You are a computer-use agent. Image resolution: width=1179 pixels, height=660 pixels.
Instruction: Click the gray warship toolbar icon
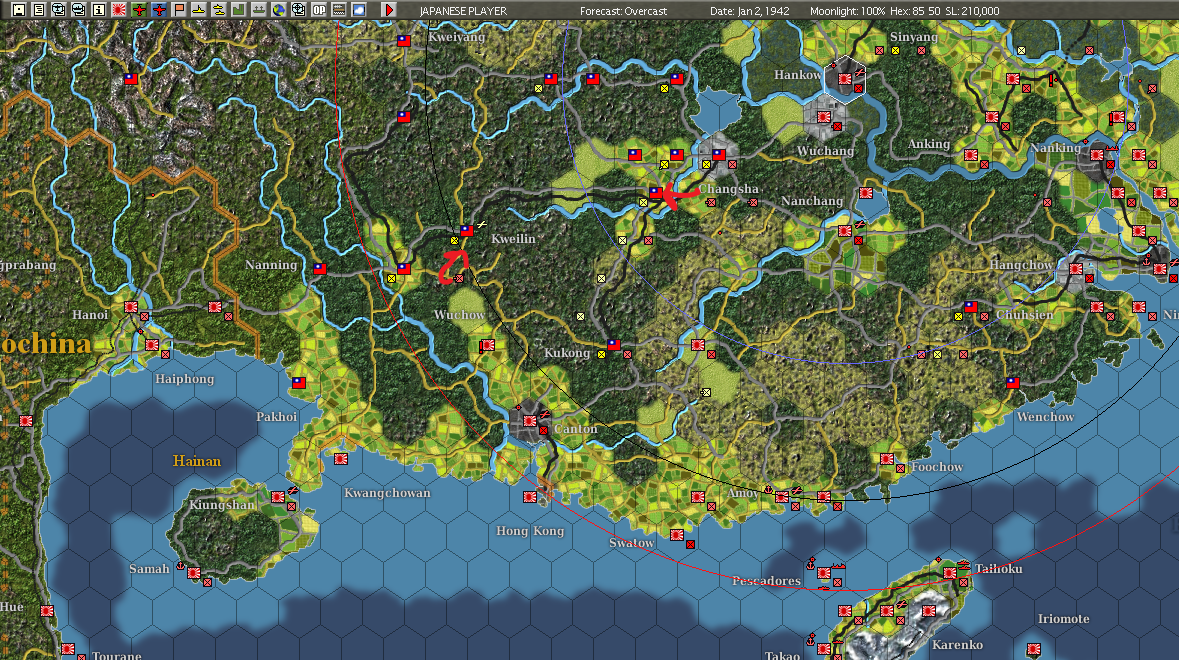tap(259, 10)
